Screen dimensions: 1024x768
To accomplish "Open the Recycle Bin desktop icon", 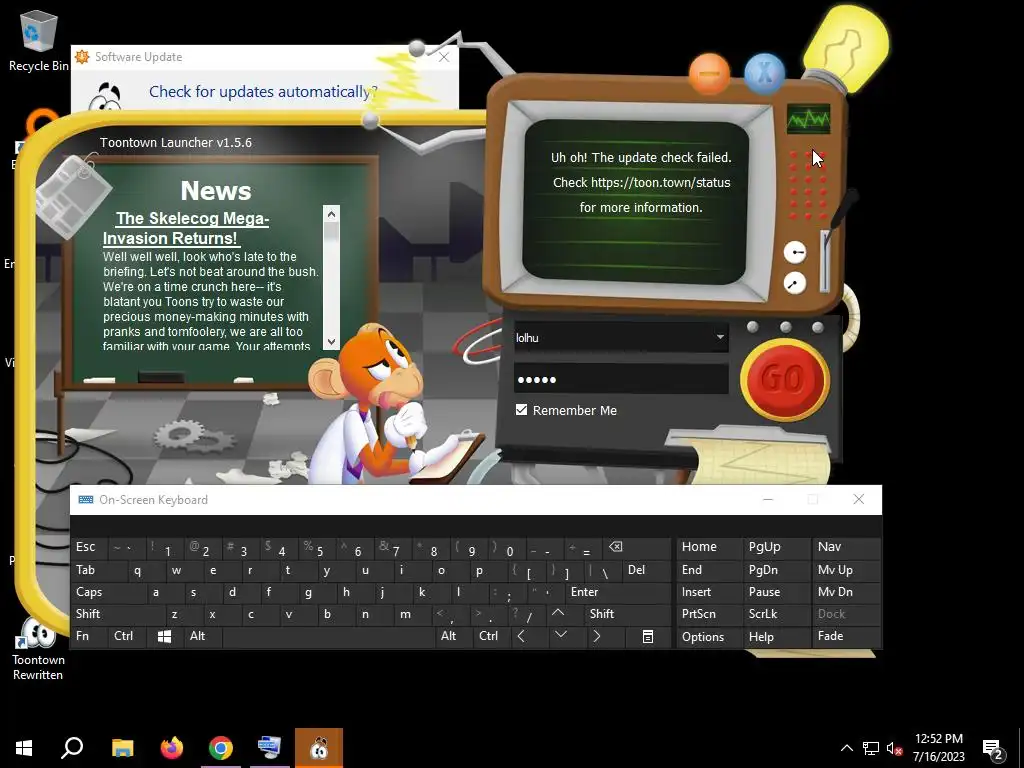I will tap(38, 41).
